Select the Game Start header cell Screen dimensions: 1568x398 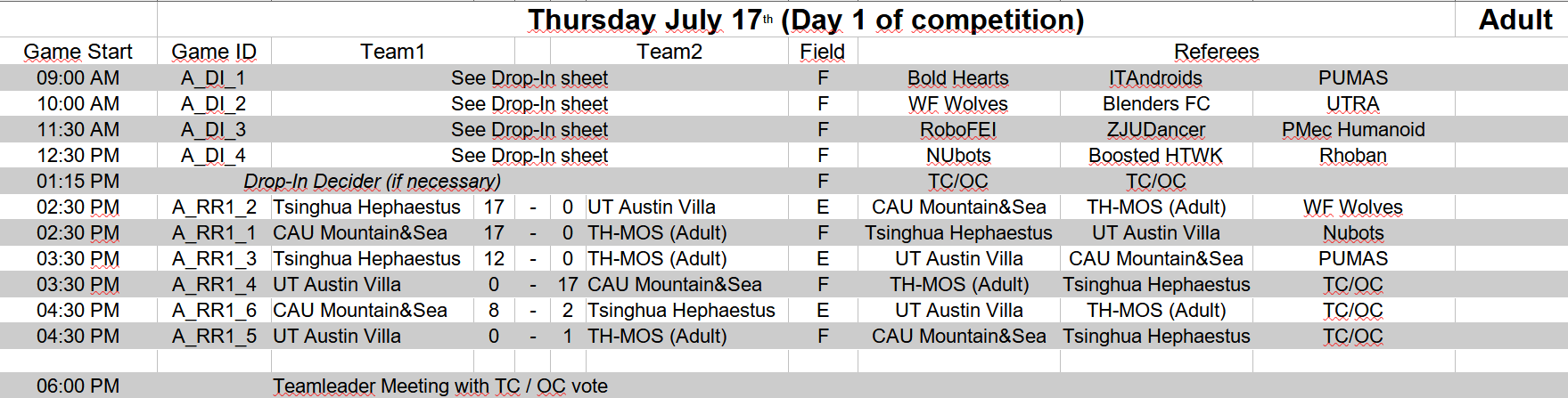pyautogui.click(x=78, y=52)
